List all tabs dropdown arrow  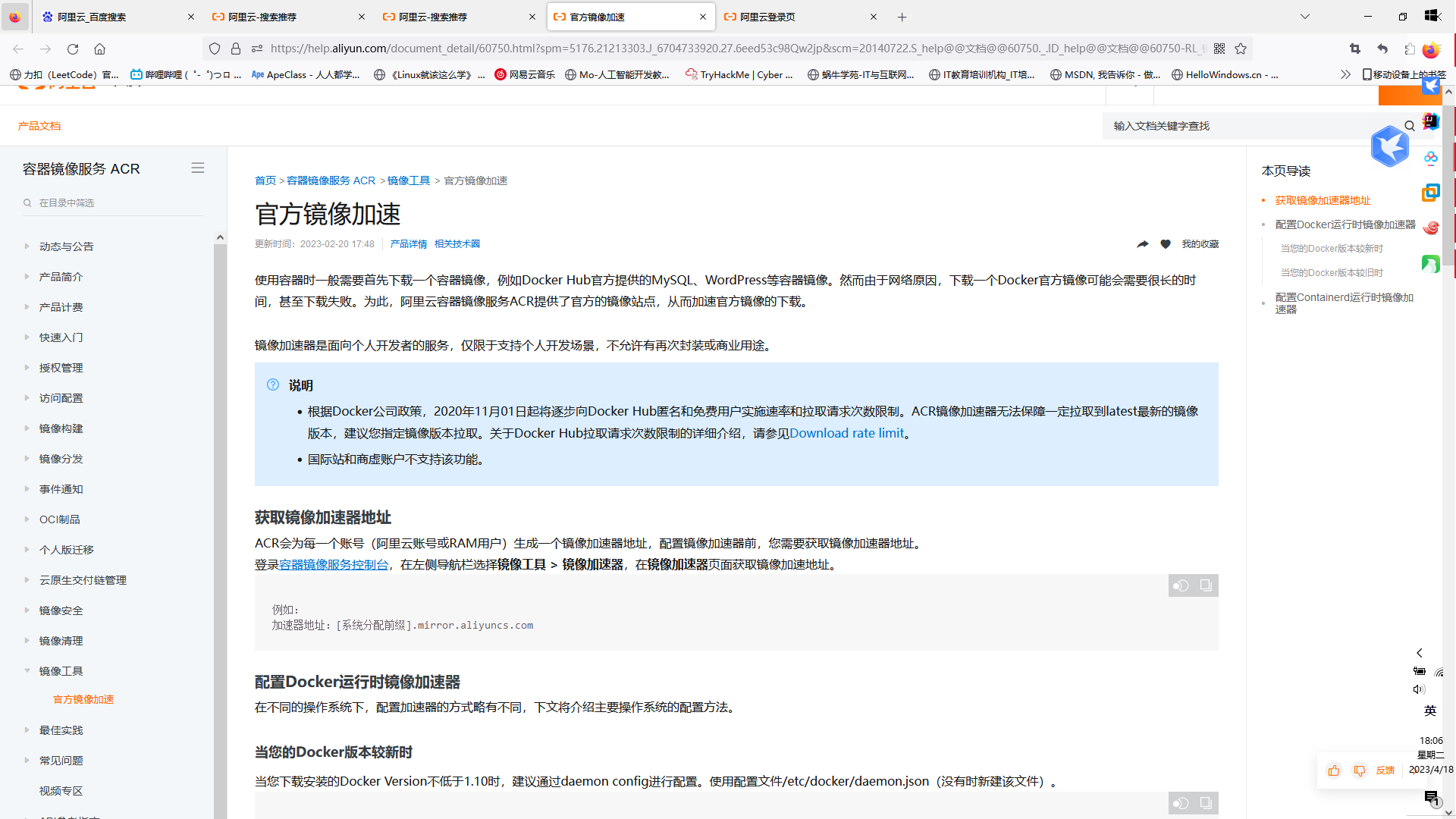tap(1305, 17)
